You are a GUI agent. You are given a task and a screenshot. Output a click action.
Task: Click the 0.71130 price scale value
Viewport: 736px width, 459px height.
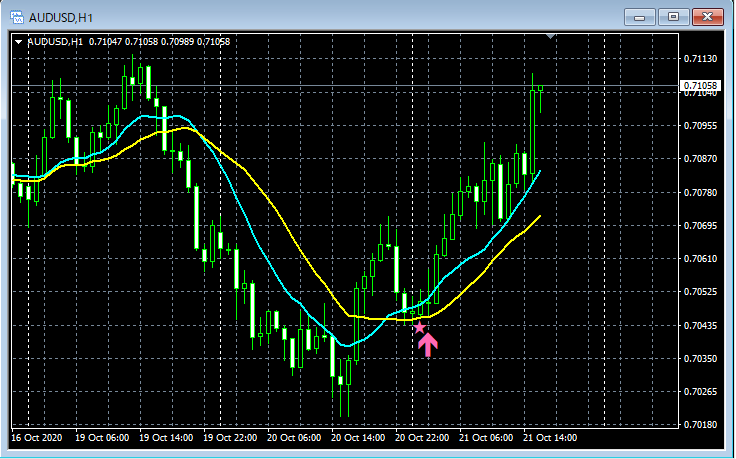(700, 59)
